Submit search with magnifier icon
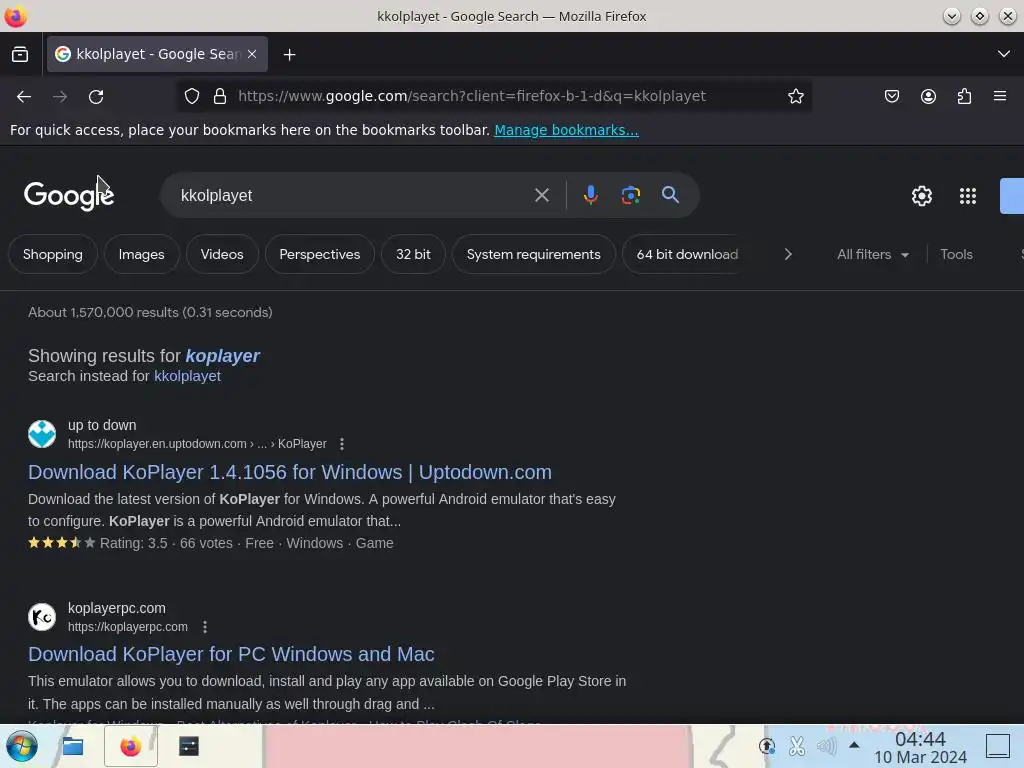This screenshot has width=1024, height=768. click(670, 195)
